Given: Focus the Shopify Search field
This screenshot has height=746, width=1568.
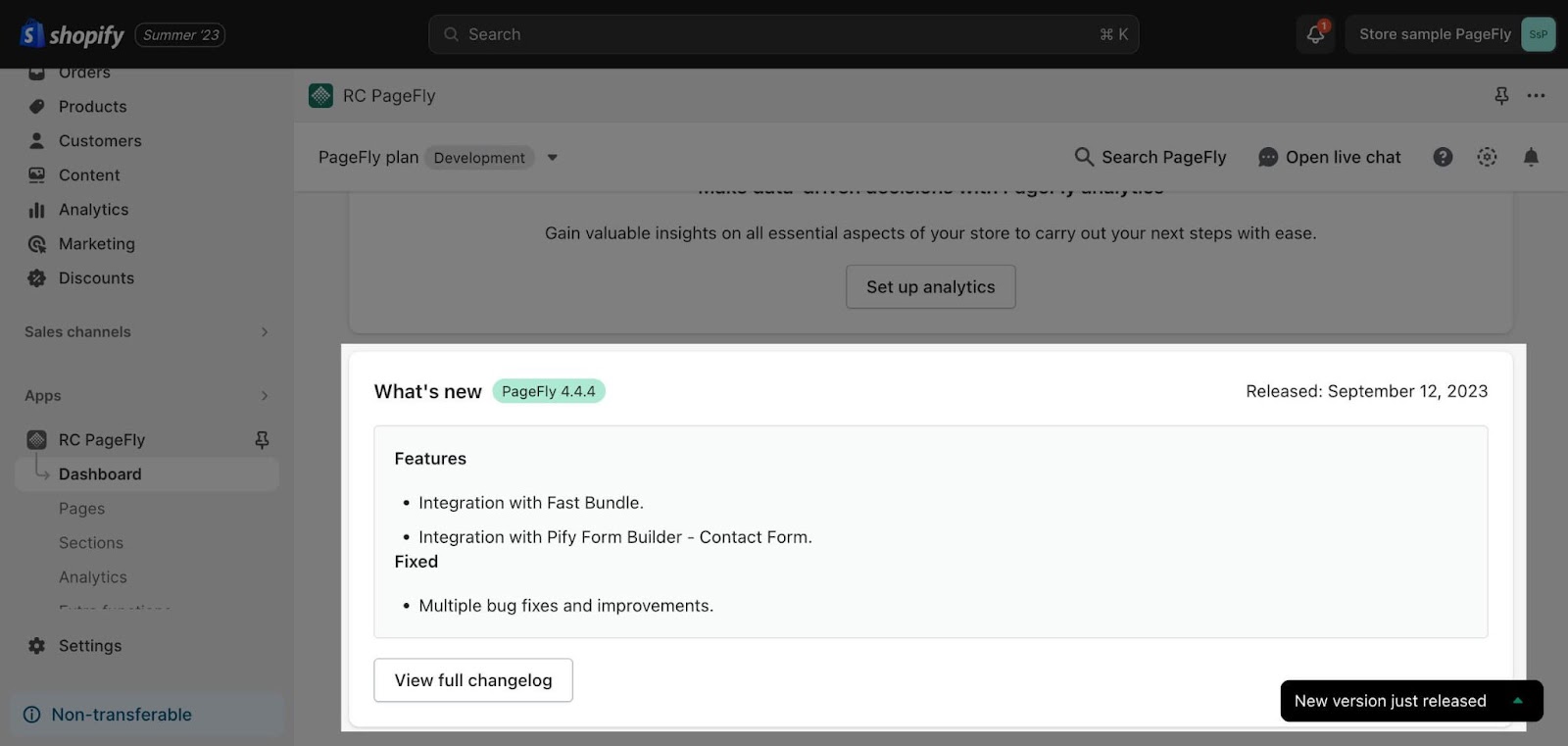Looking at the screenshot, I should tap(784, 34).
